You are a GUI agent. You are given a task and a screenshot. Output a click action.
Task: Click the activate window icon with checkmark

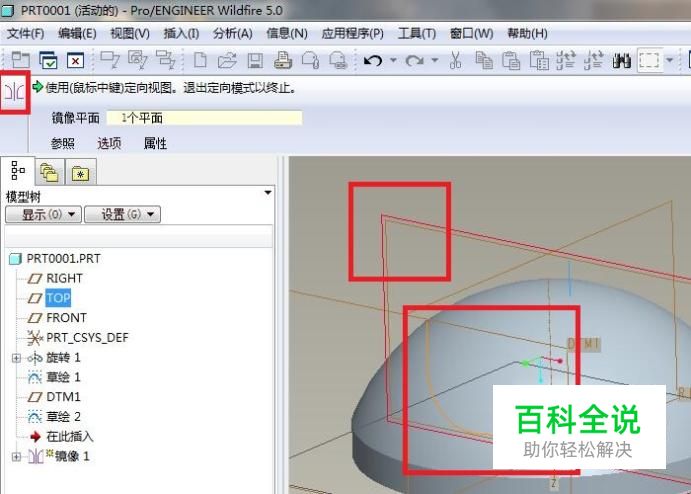pyautogui.click(x=48, y=59)
